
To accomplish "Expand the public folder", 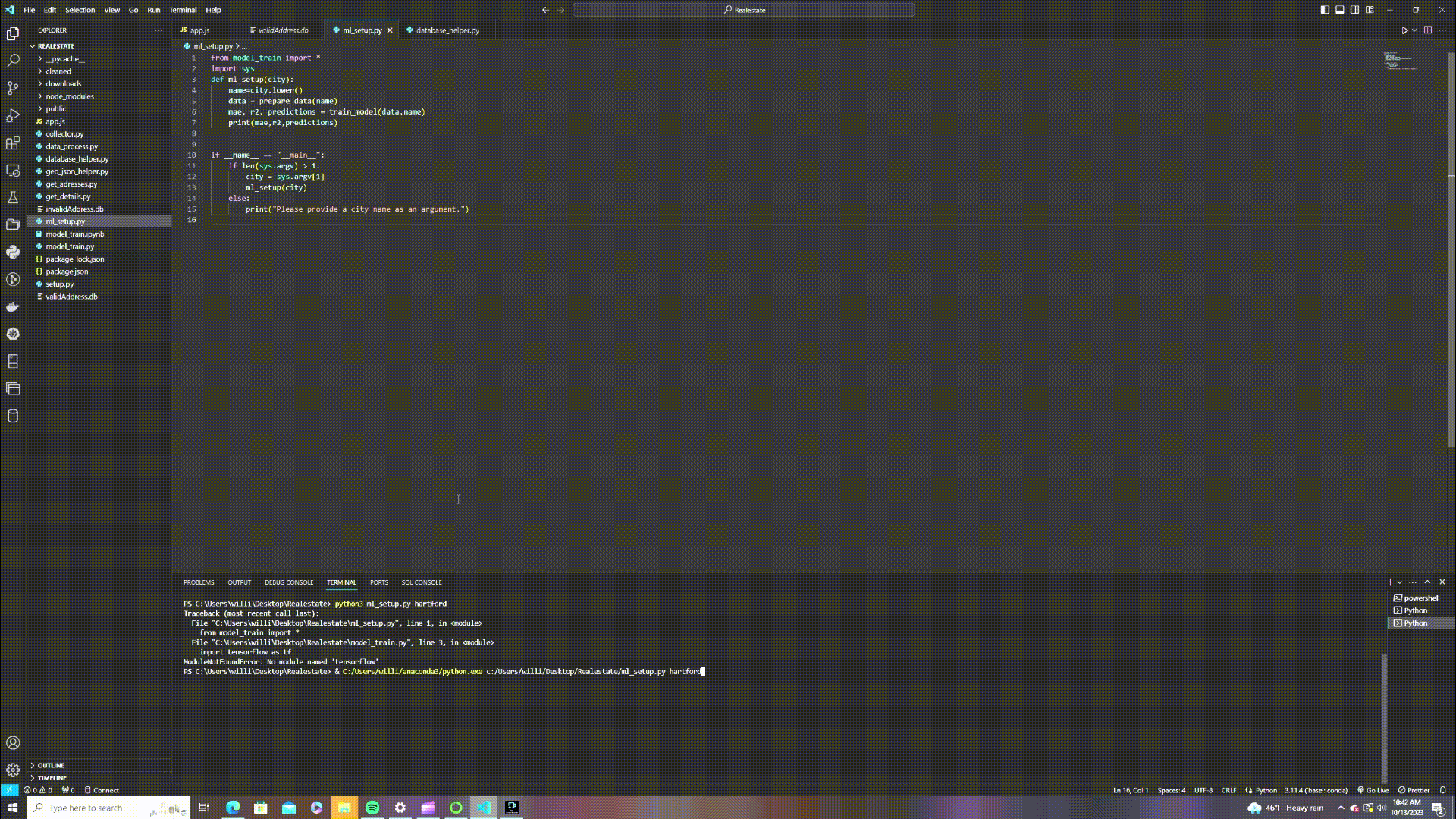I will click(55, 109).
